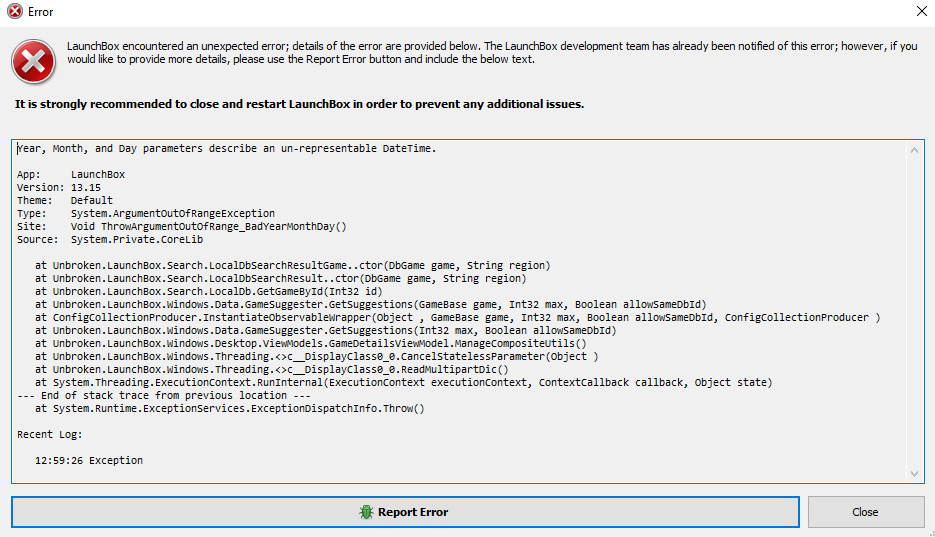Click the scrollbar up arrow in error details
This screenshot has width=935, height=537.
coord(914,150)
